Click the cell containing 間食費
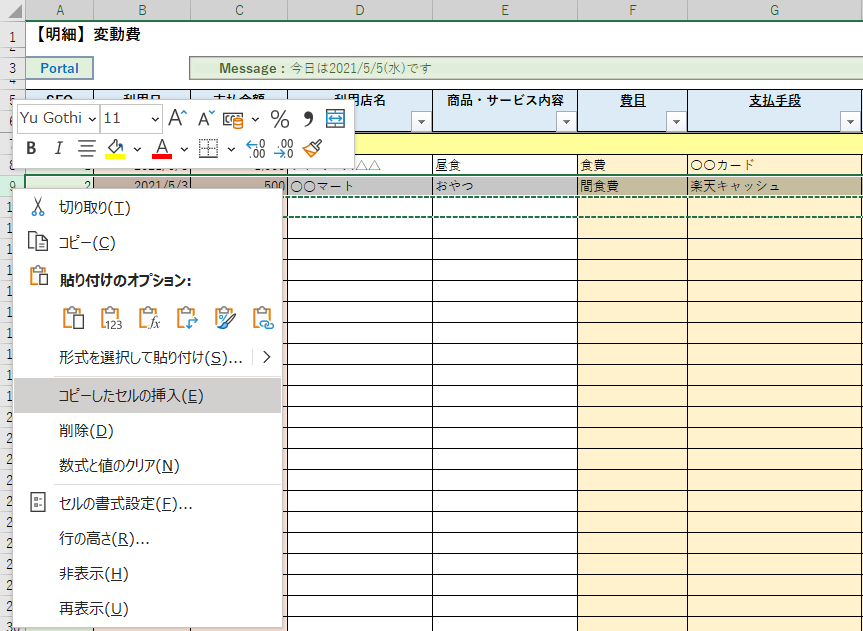863x631 pixels. tap(632, 186)
